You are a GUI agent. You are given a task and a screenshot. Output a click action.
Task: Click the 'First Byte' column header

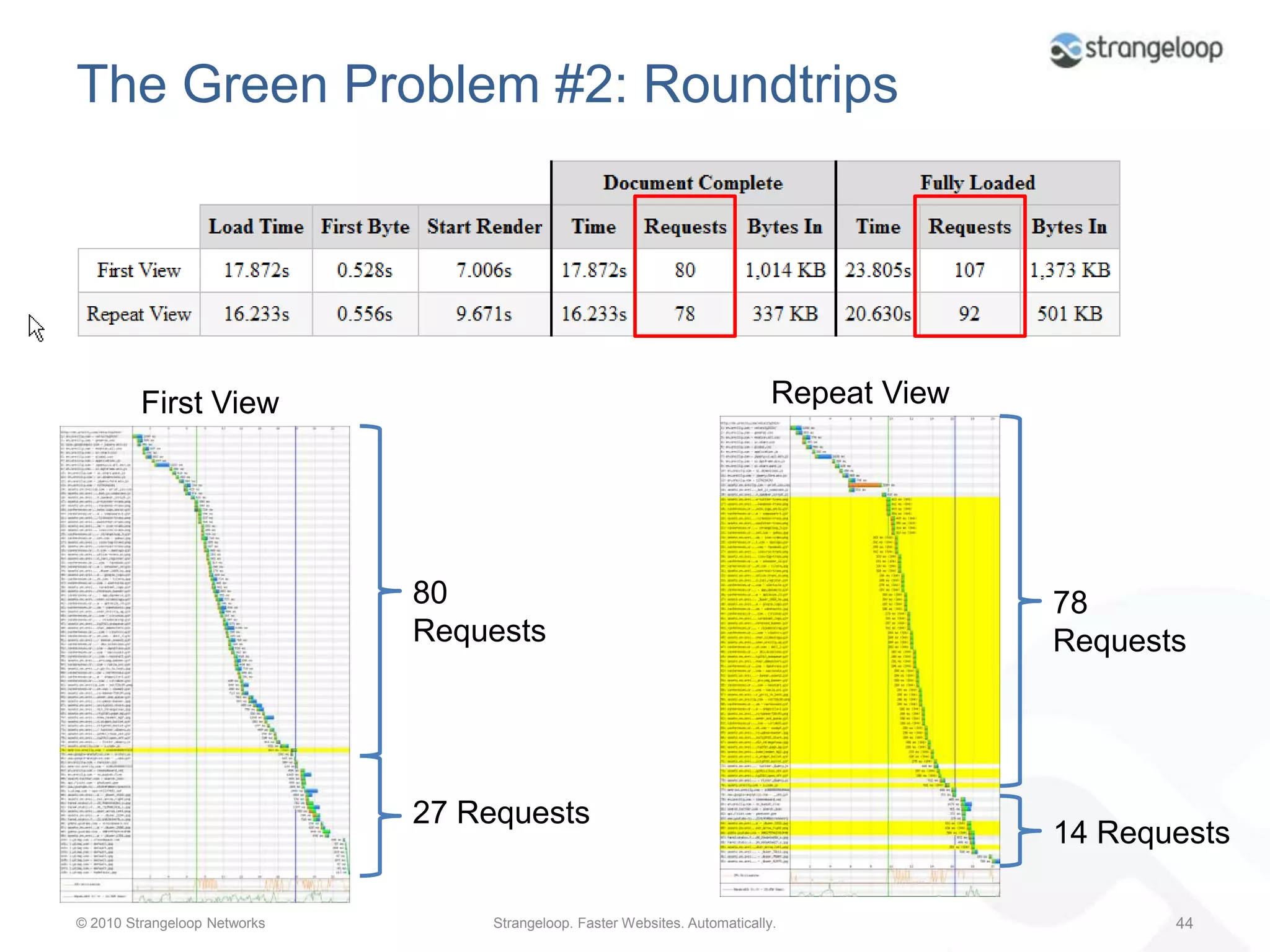365,227
